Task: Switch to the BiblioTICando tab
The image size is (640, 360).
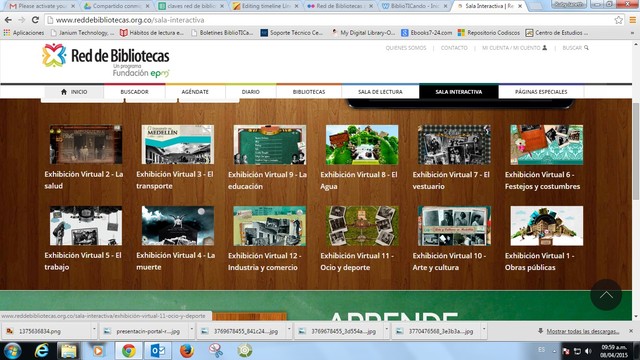Action: [415, 6]
